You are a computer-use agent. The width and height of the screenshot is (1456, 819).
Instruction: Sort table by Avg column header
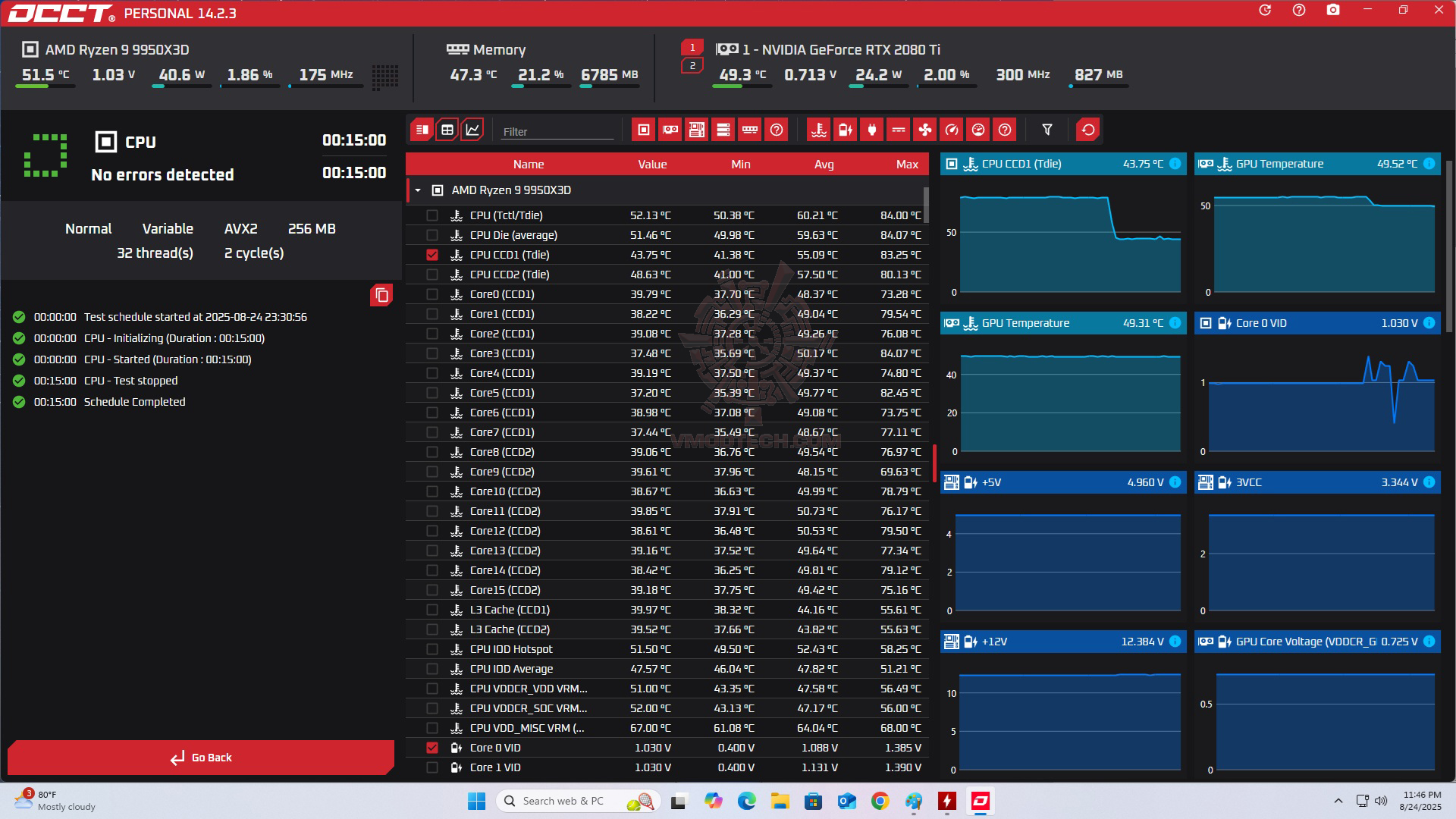(x=824, y=164)
